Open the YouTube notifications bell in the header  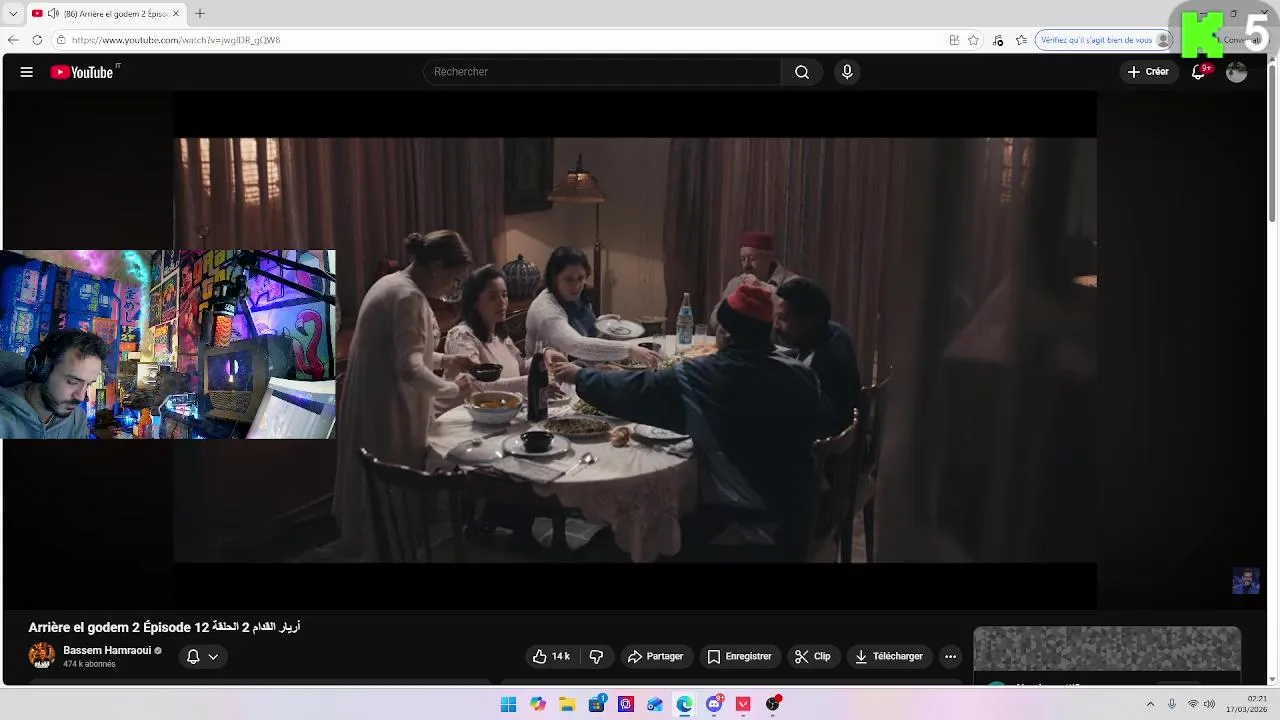[x=1199, y=72]
